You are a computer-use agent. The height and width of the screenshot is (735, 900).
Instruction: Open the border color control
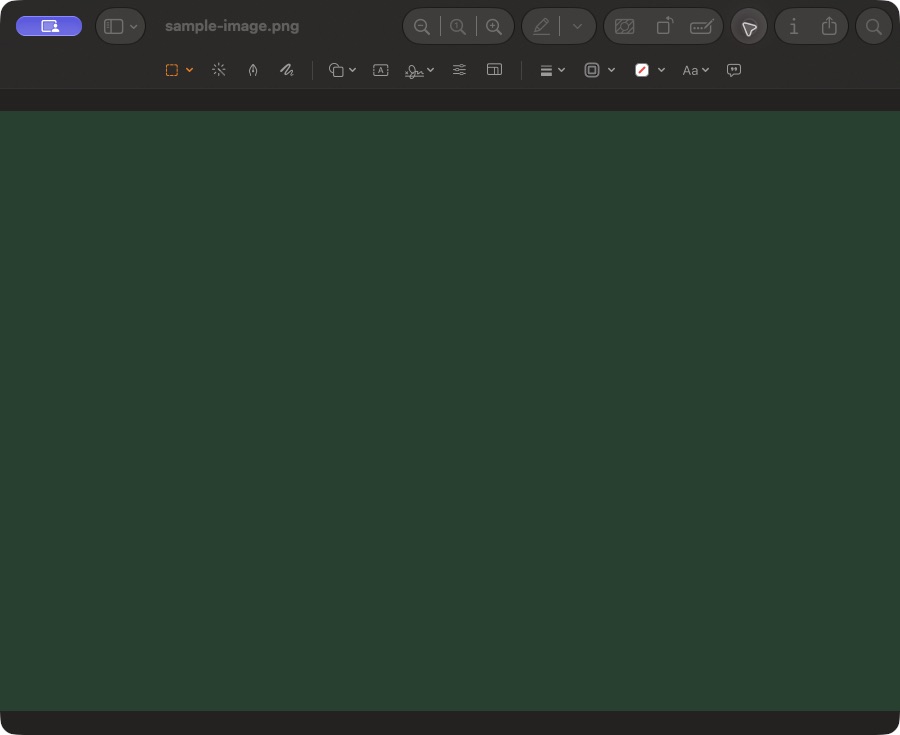coord(592,70)
